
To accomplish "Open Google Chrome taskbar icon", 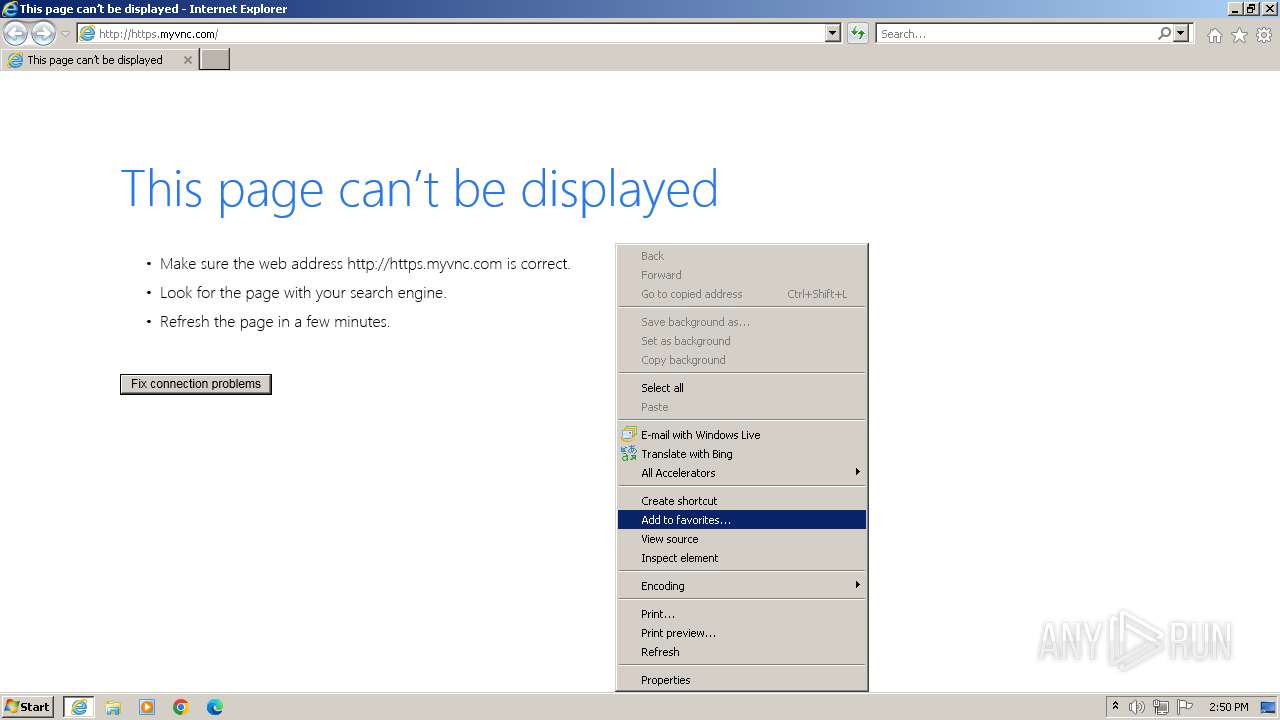I will click(x=181, y=707).
